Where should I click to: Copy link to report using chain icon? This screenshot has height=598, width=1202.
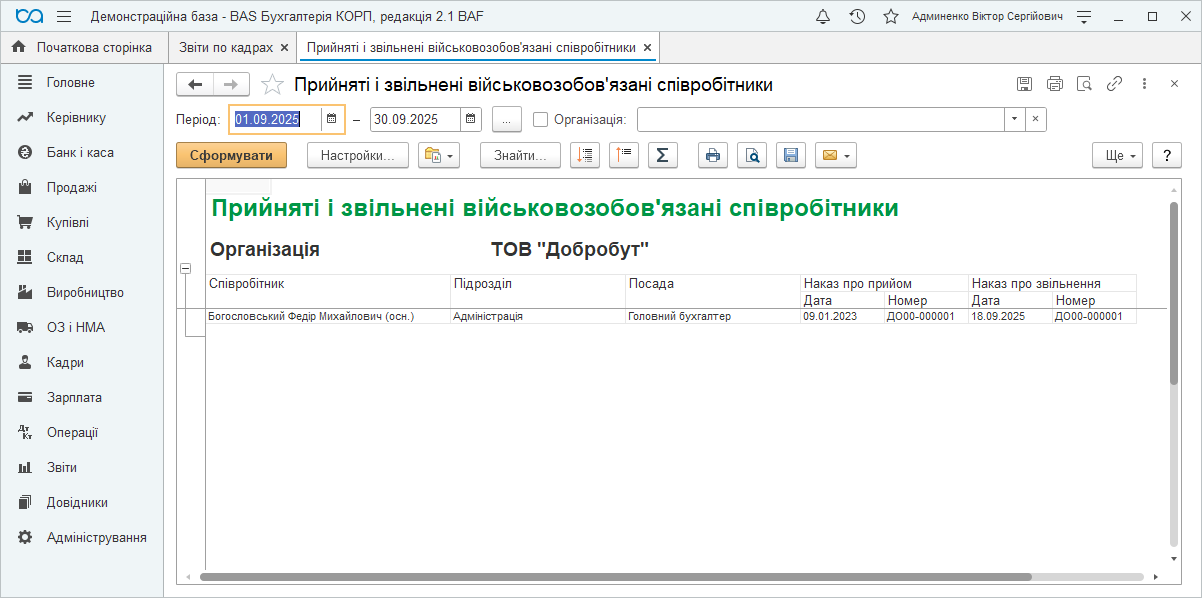pos(1114,85)
